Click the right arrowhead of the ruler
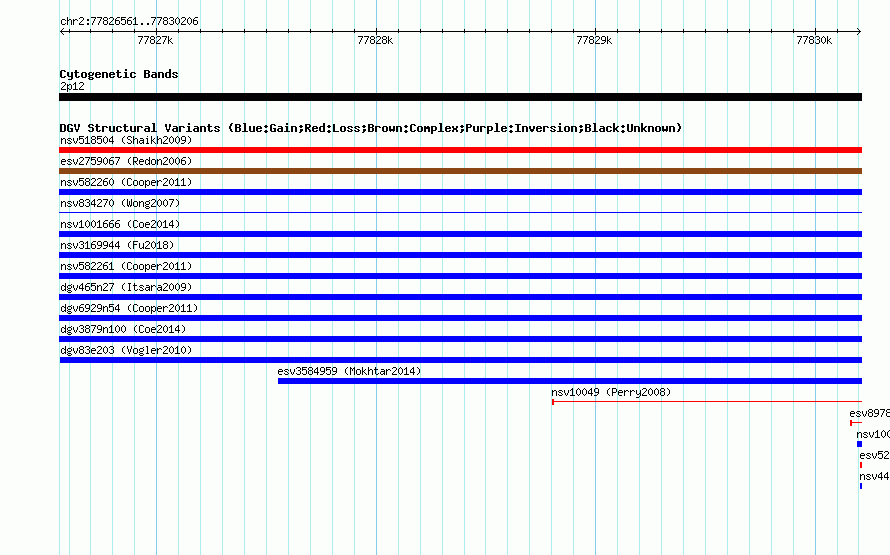Viewport: 890px width, 555px height. (859, 31)
